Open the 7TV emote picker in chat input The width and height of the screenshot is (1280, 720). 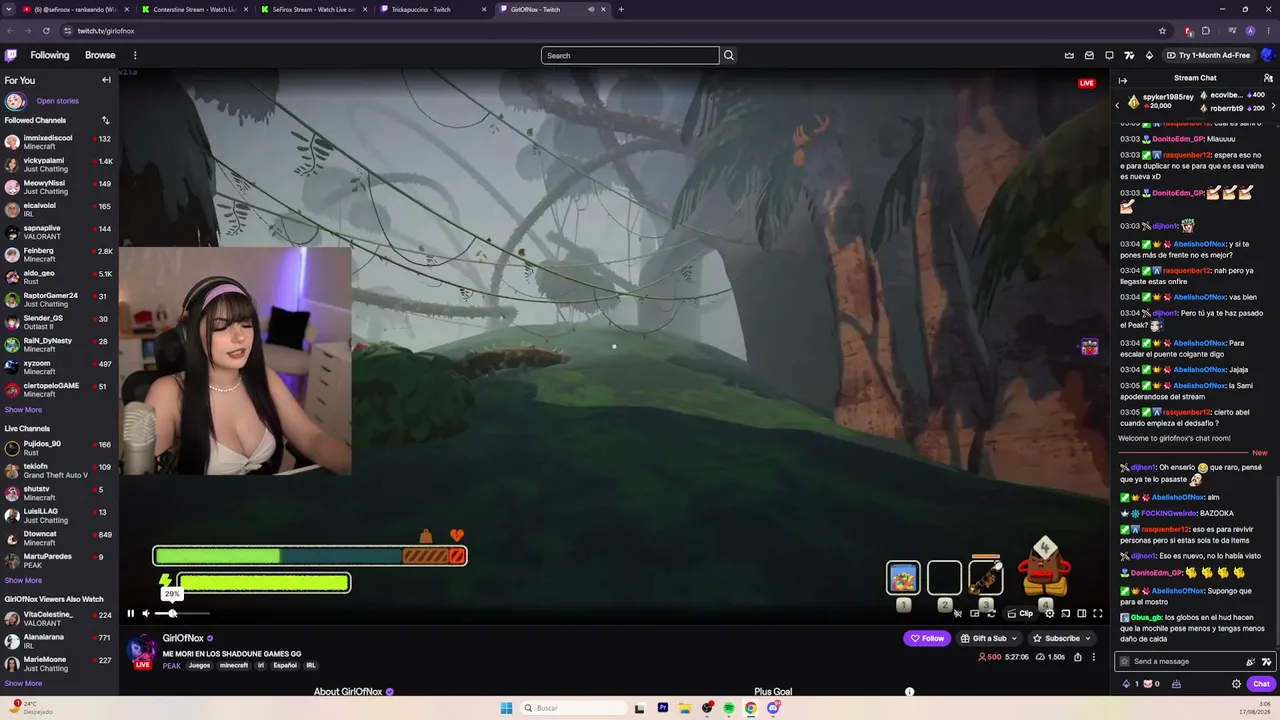(1266, 661)
